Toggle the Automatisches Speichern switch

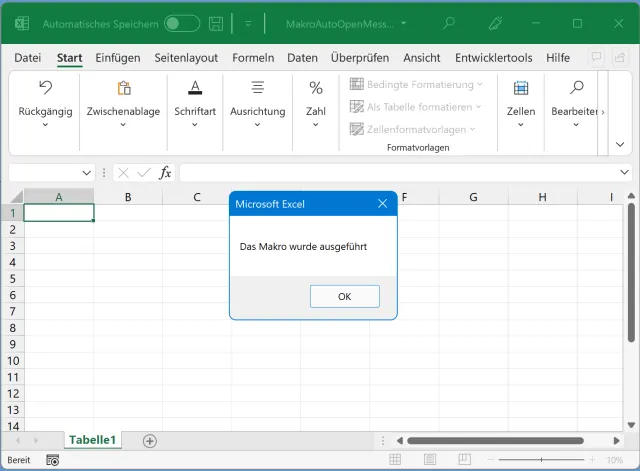[x=181, y=23]
